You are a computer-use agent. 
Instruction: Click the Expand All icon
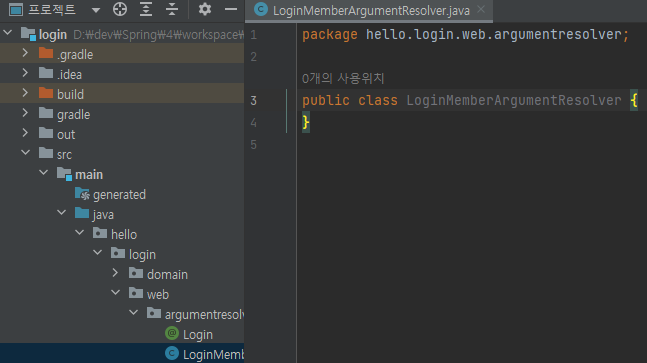pos(146,9)
